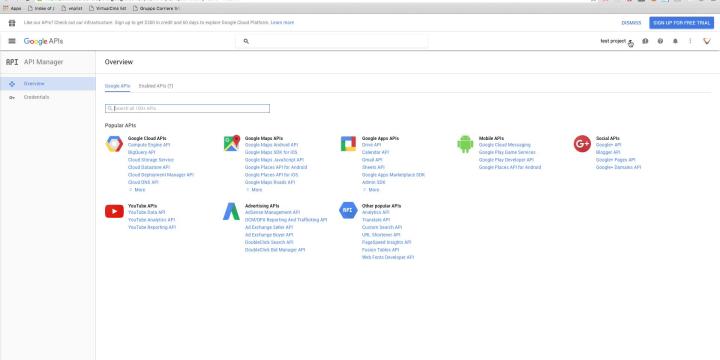Click the SIGN UP FOR FREE TRIAL button

point(681,23)
